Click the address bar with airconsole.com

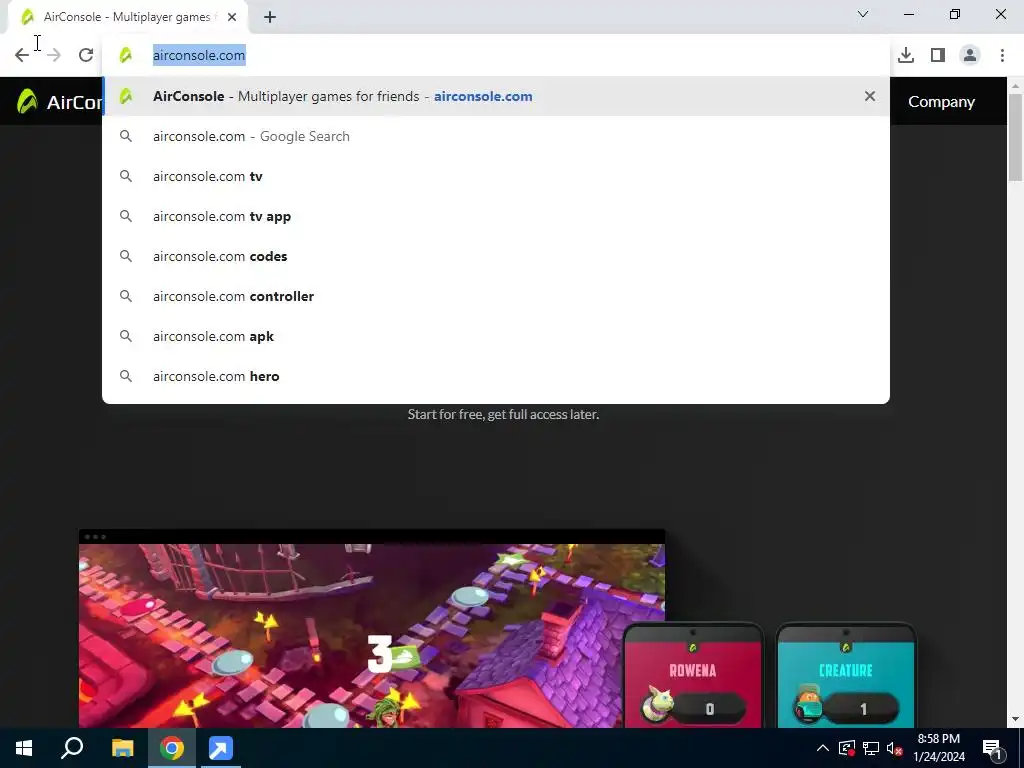click(496, 56)
